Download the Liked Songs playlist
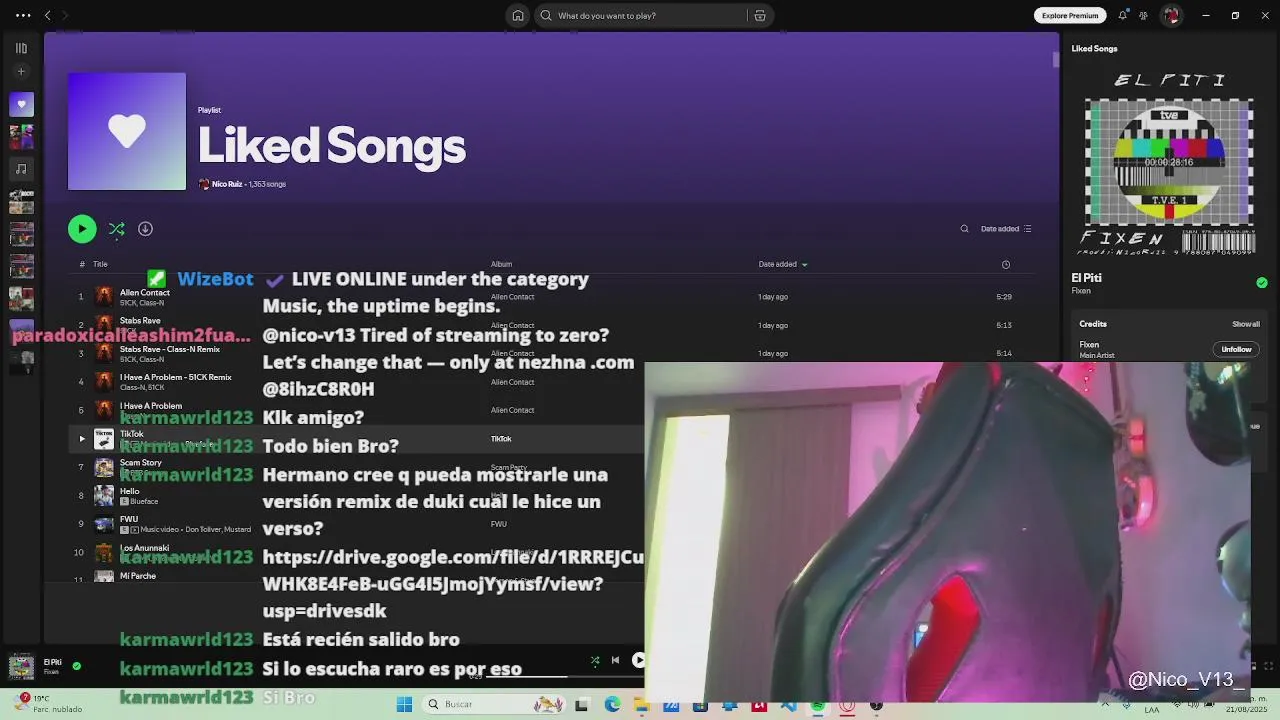Screen dimensions: 1280x720 145,229
